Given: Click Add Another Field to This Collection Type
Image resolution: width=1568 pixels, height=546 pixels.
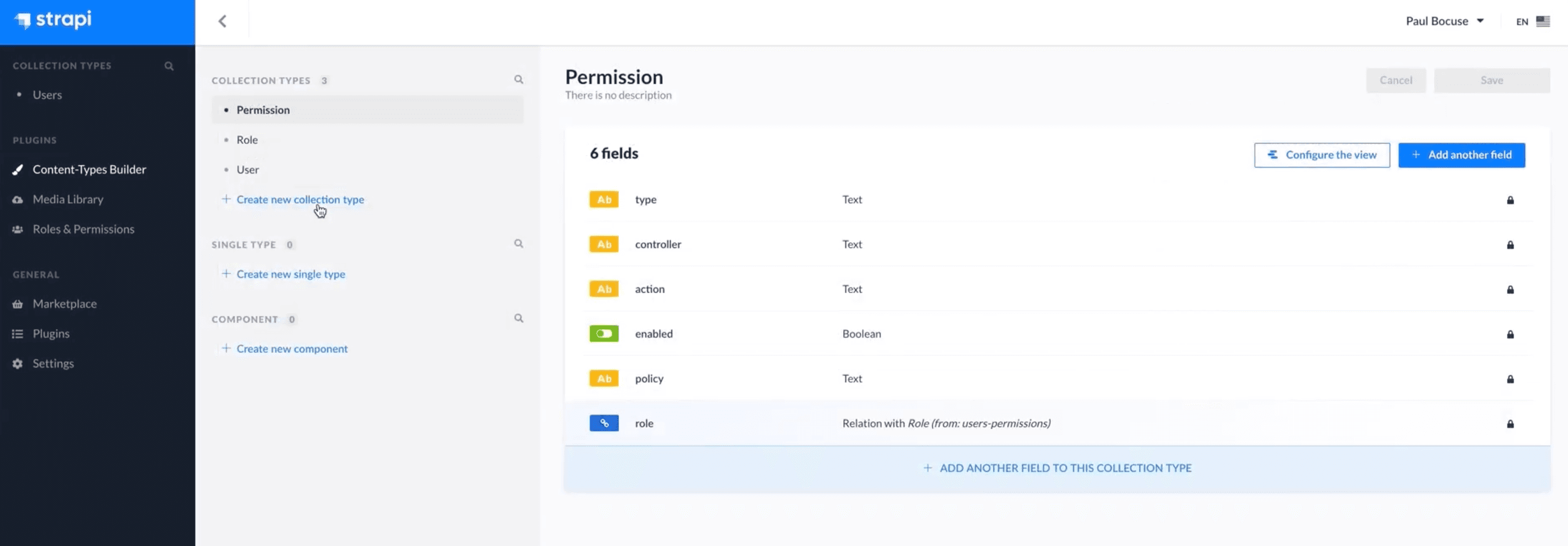Looking at the screenshot, I should pyautogui.click(x=1057, y=468).
